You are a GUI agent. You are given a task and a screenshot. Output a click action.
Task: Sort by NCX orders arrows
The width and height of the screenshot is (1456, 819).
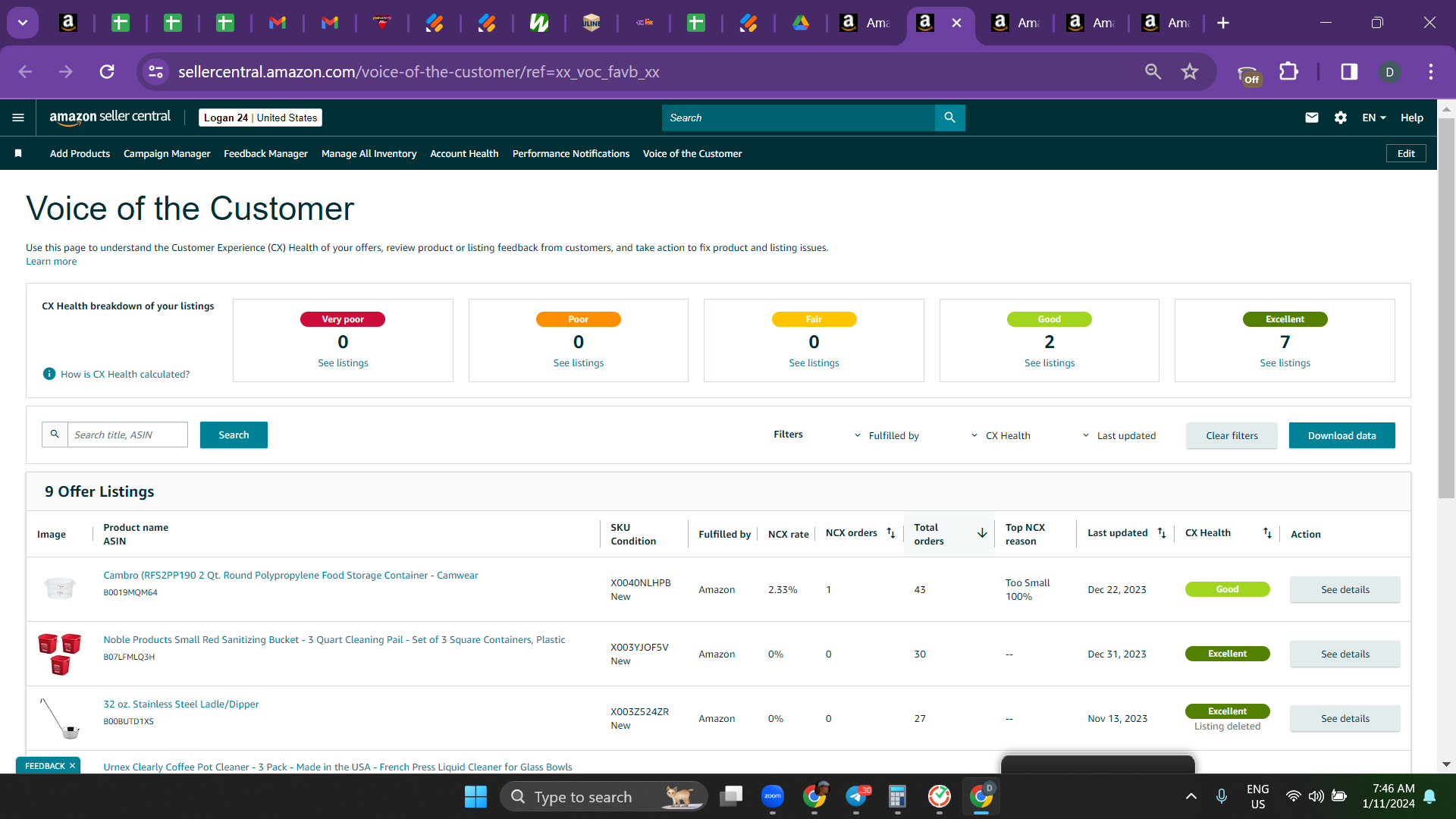point(891,533)
